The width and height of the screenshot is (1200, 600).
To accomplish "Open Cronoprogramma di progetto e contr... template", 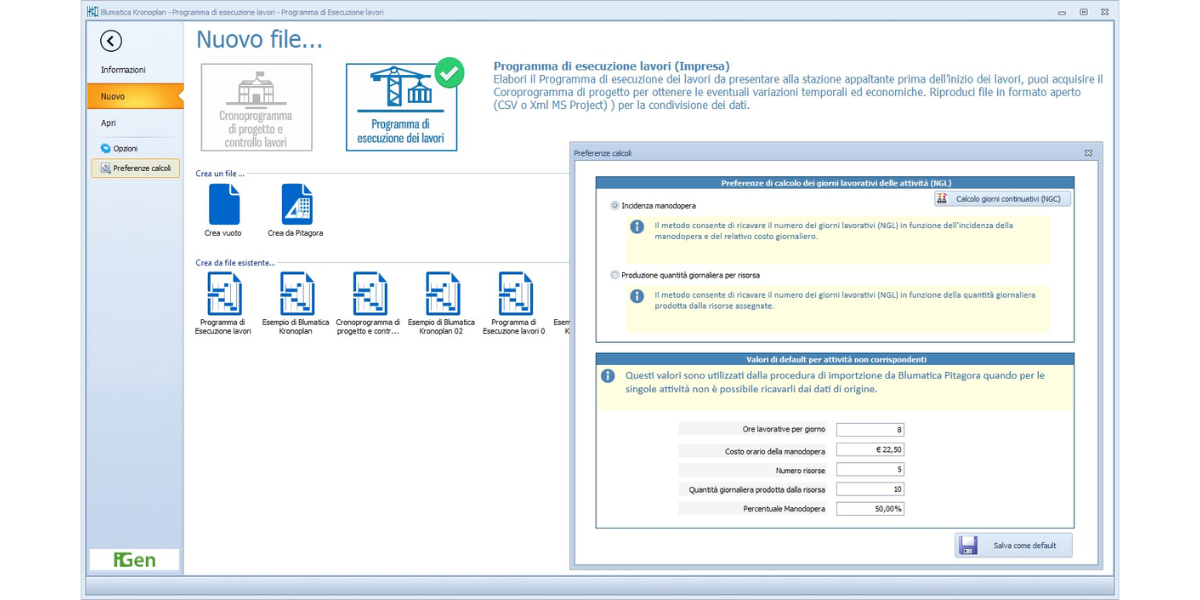I will [369, 295].
